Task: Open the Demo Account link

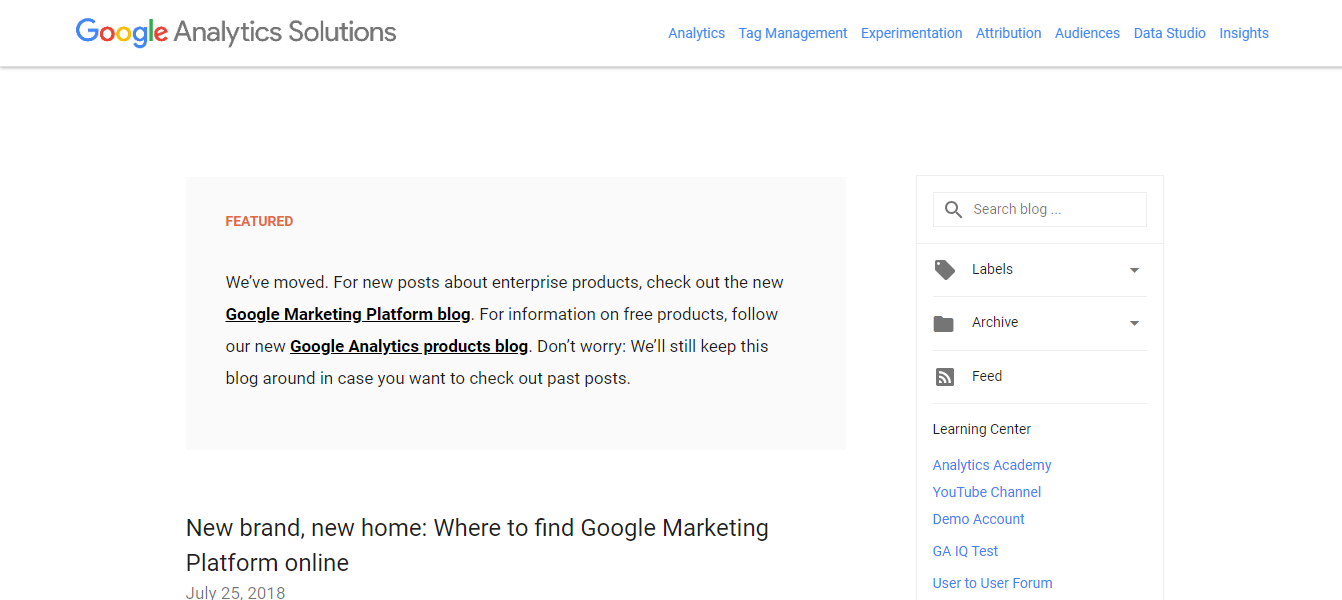Action: 978,519
